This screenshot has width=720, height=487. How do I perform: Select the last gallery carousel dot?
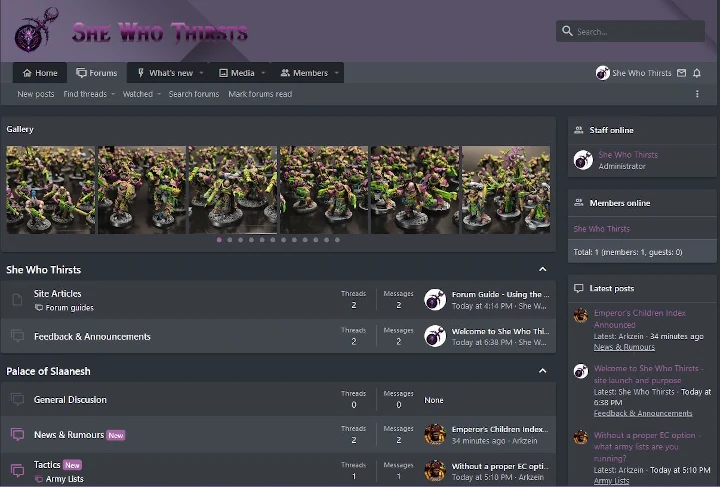tap(337, 240)
